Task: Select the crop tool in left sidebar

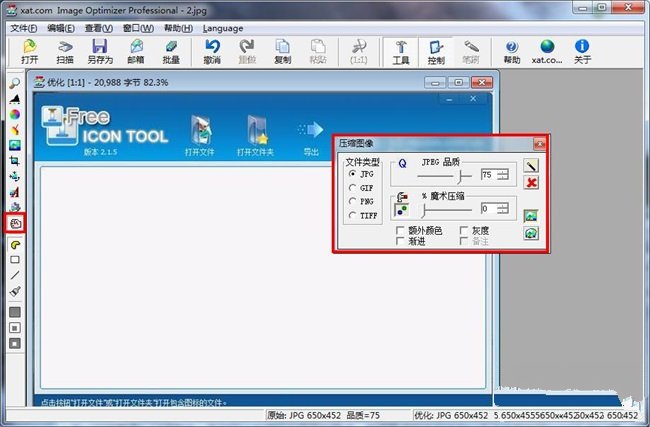Action: pos(15,161)
